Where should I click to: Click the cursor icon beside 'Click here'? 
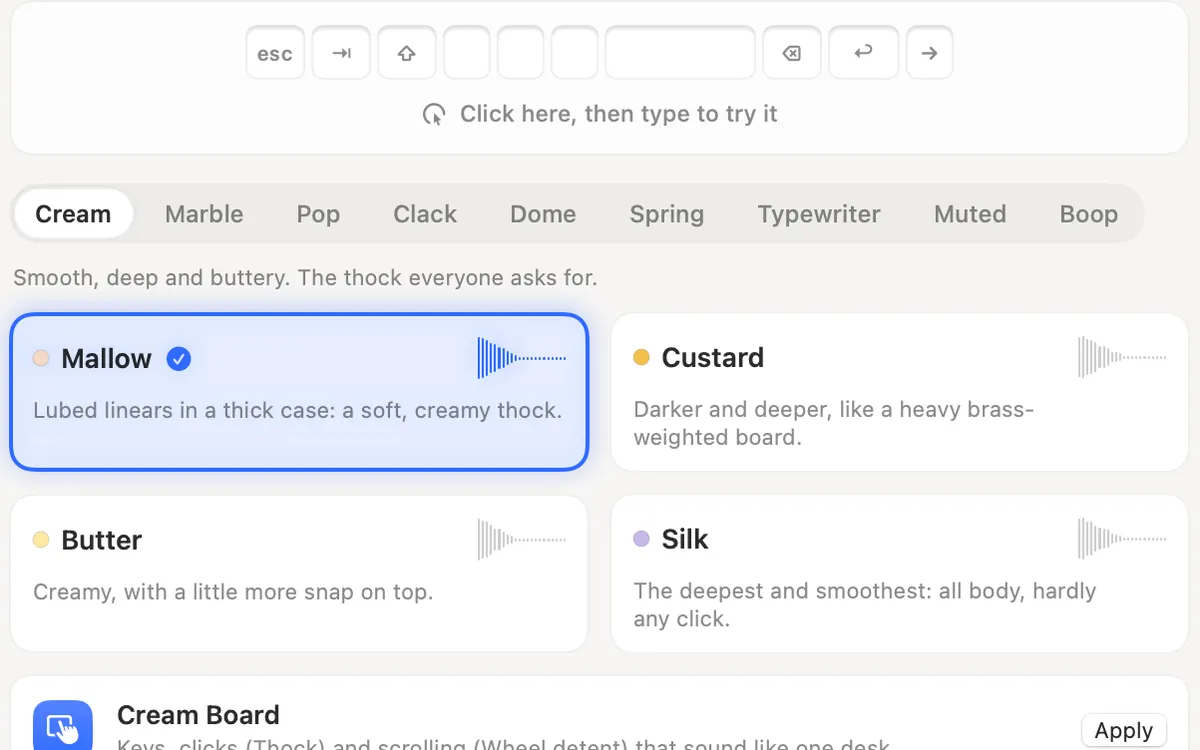[434, 114]
